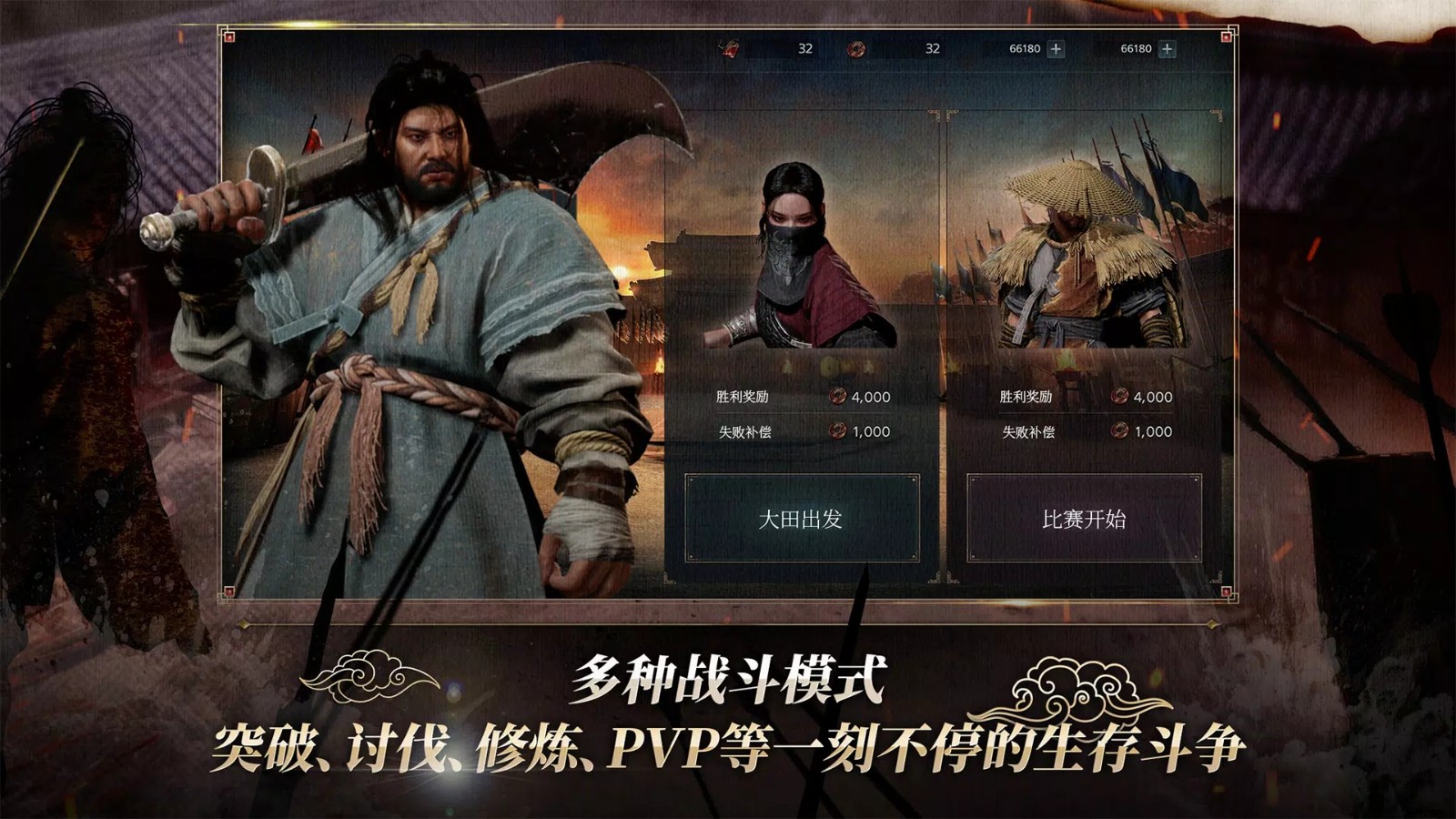The image size is (1456, 819).
Task: Click the 32 count next to pouch
Action: click(x=805, y=48)
